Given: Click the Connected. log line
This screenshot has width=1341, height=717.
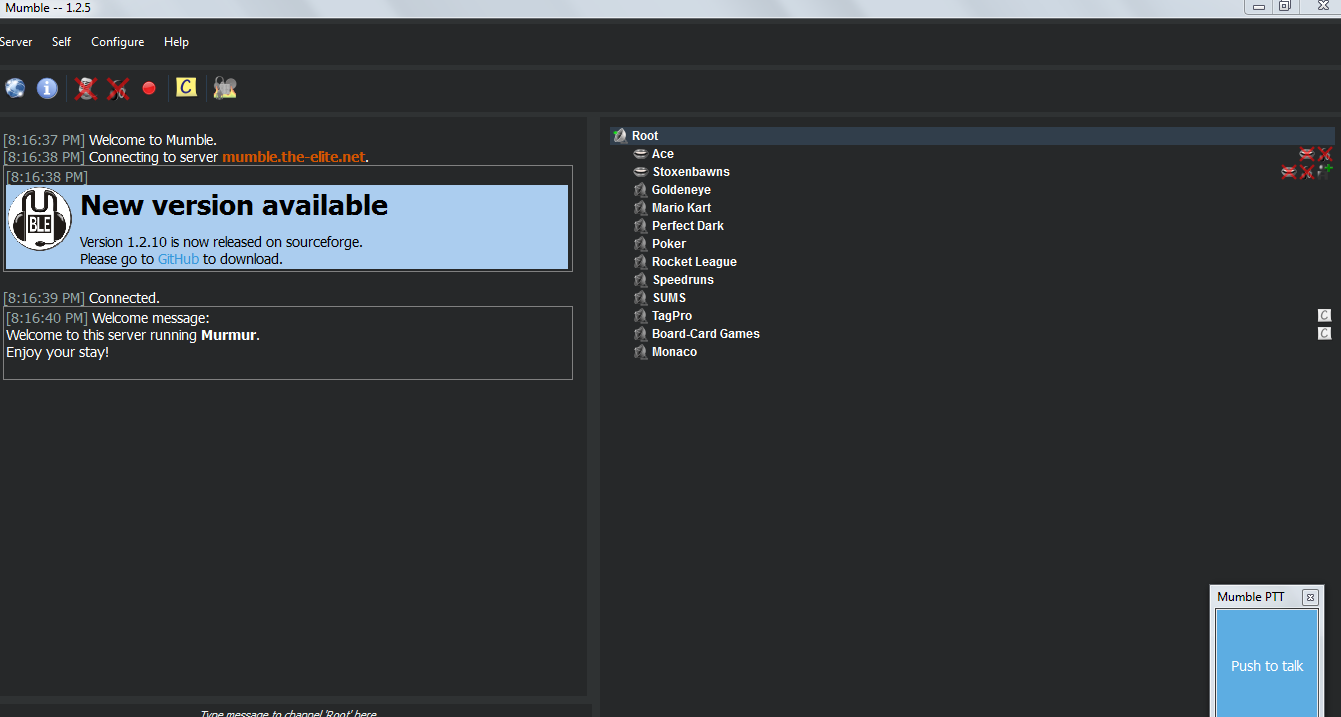Looking at the screenshot, I should pos(124,298).
